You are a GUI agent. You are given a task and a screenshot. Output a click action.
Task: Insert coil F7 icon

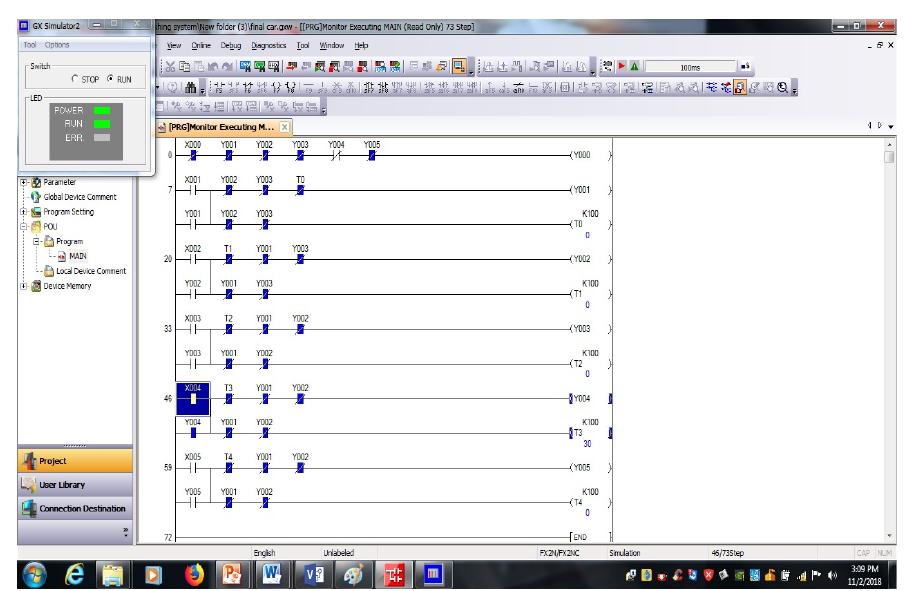[277, 88]
